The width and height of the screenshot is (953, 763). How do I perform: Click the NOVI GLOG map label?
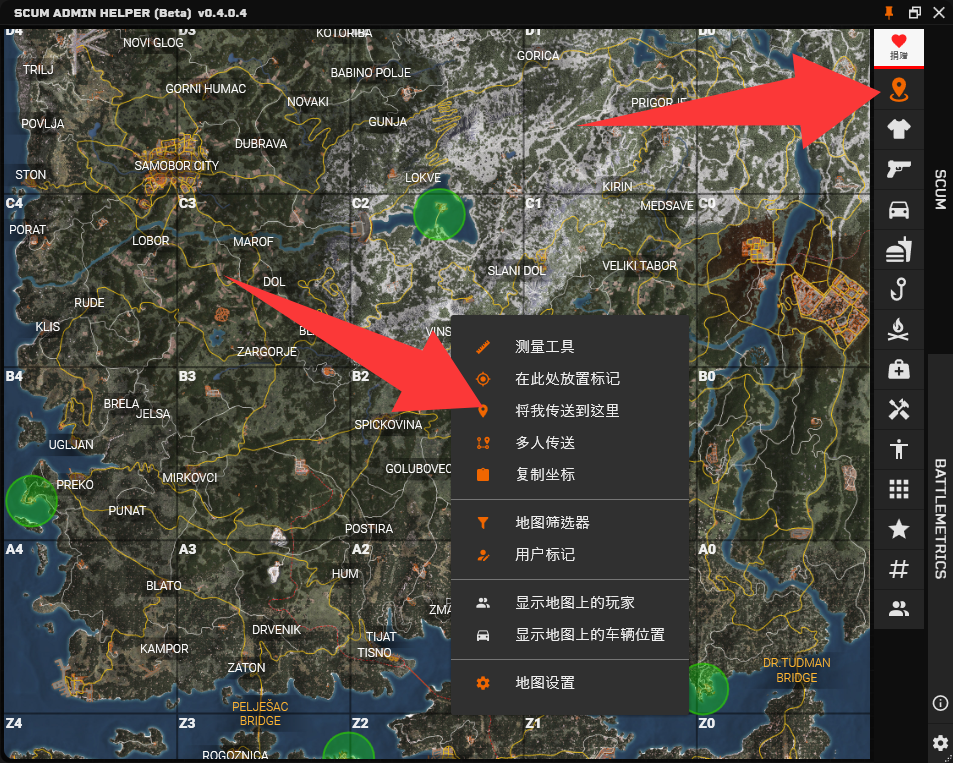153,43
